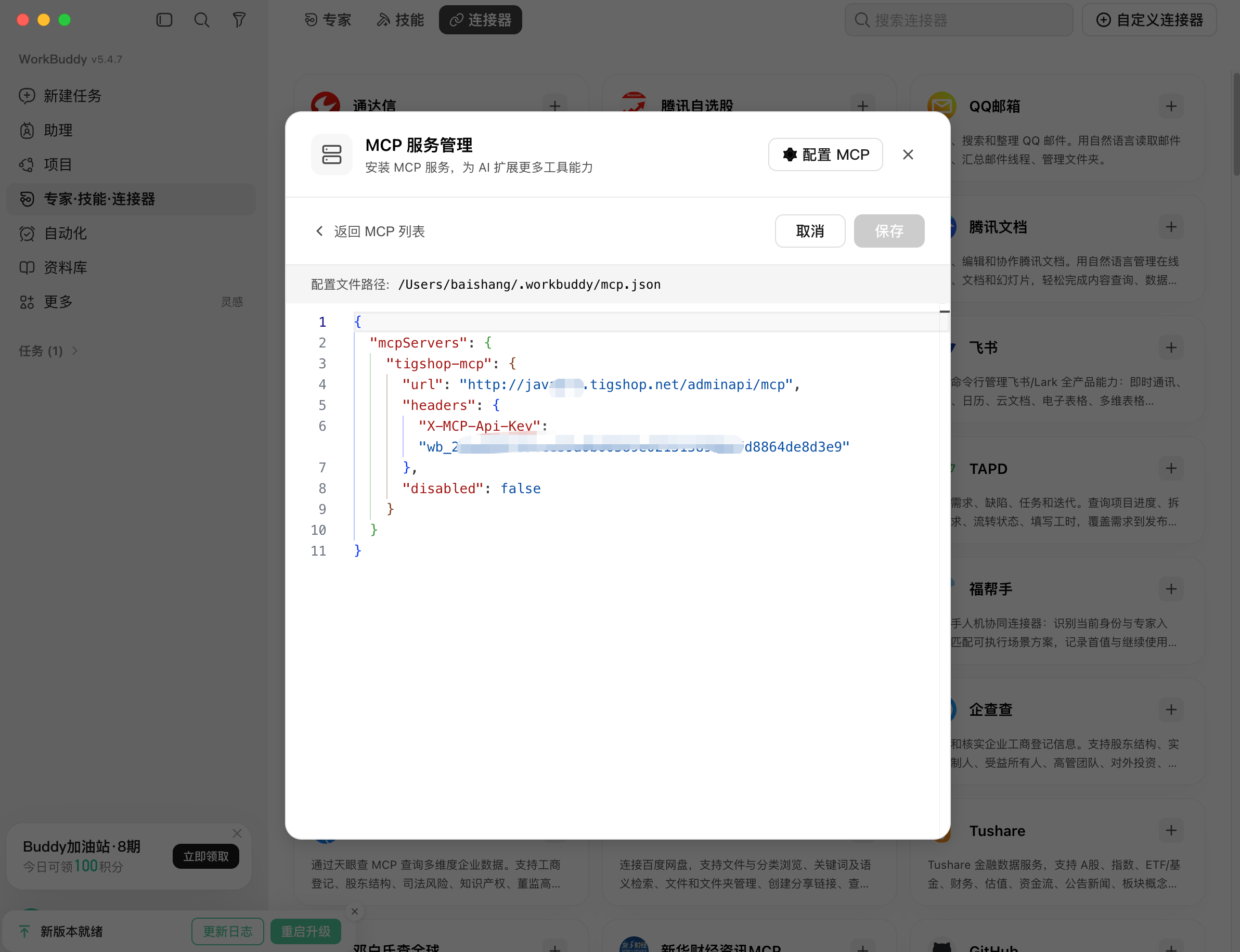Click the 项目 sidebar icon
Image resolution: width=1240 pixels, height=952 pixels.
[x=27, y=165]
